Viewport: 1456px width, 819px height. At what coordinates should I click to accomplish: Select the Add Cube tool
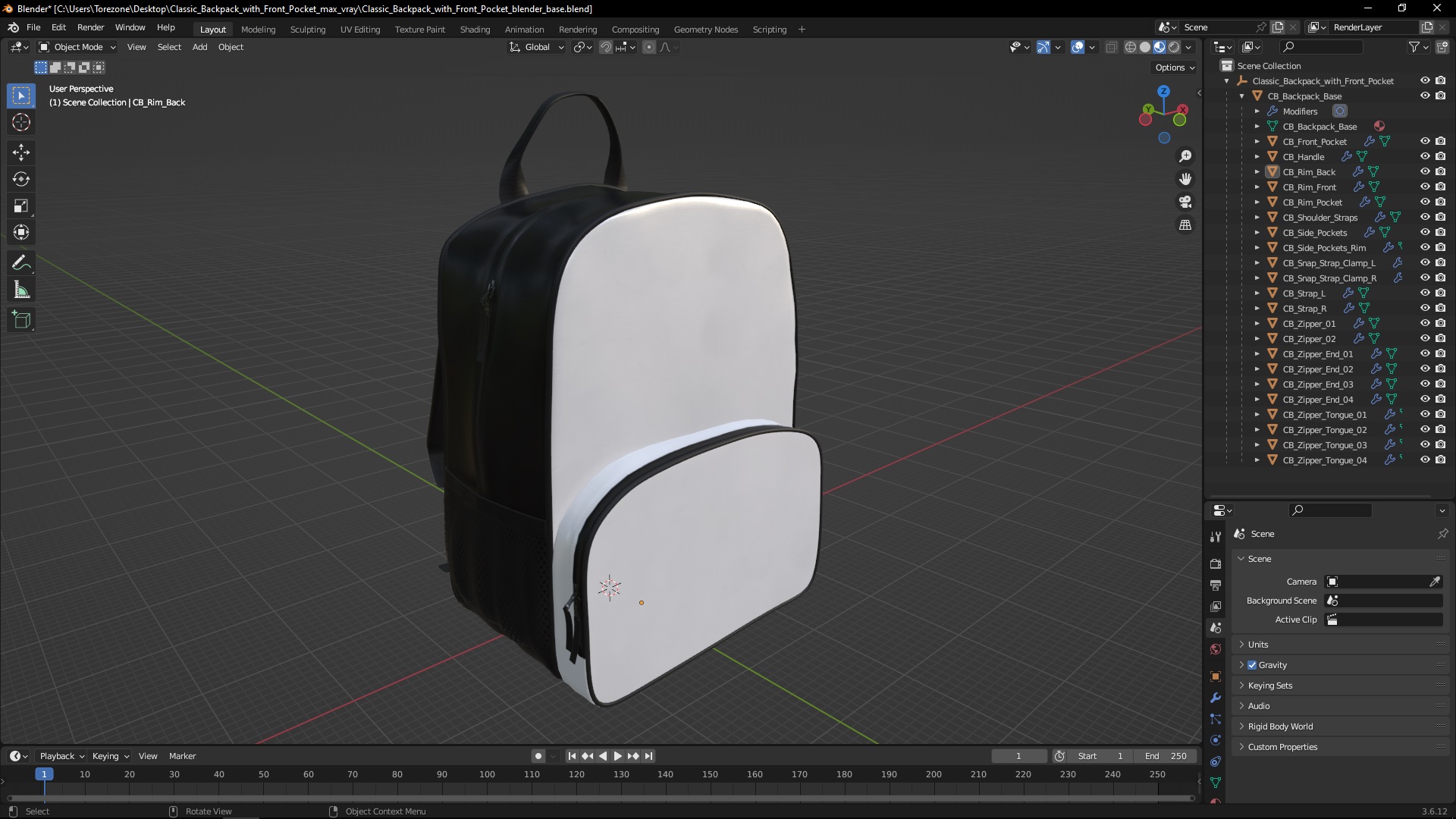pos(21,320)
